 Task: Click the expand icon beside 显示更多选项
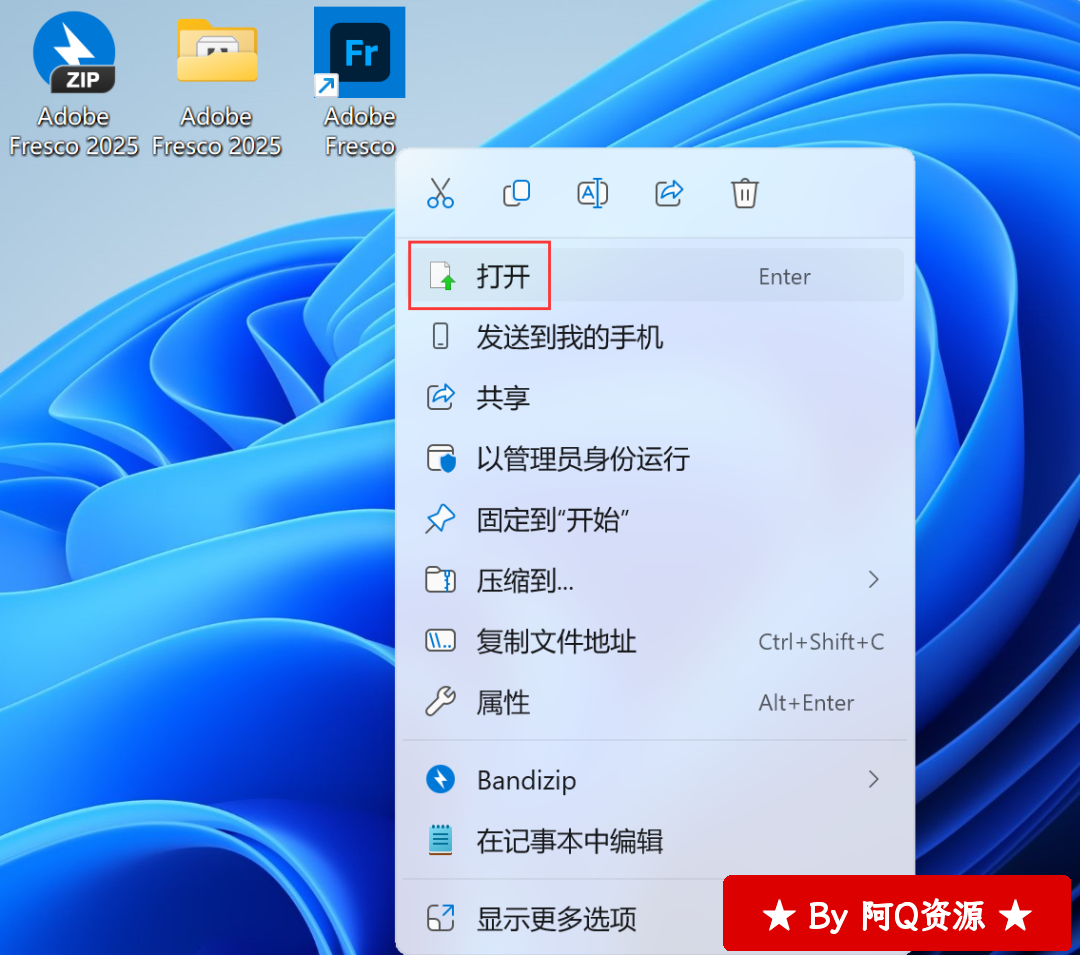[440, 918]
